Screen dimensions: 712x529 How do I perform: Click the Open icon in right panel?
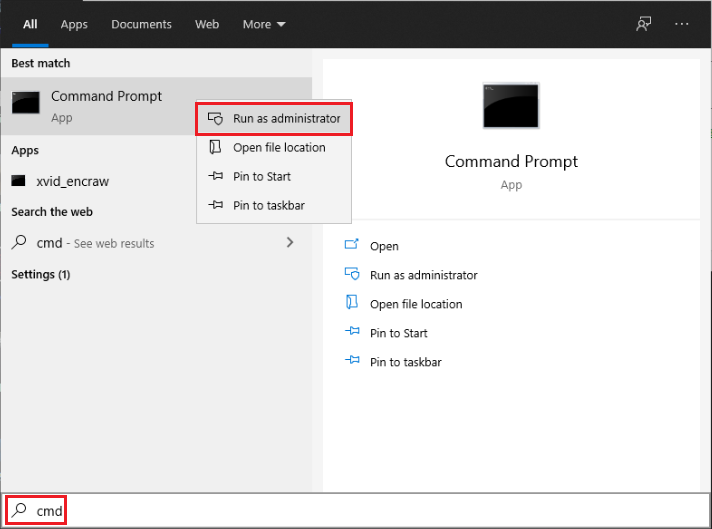[351, 246]
